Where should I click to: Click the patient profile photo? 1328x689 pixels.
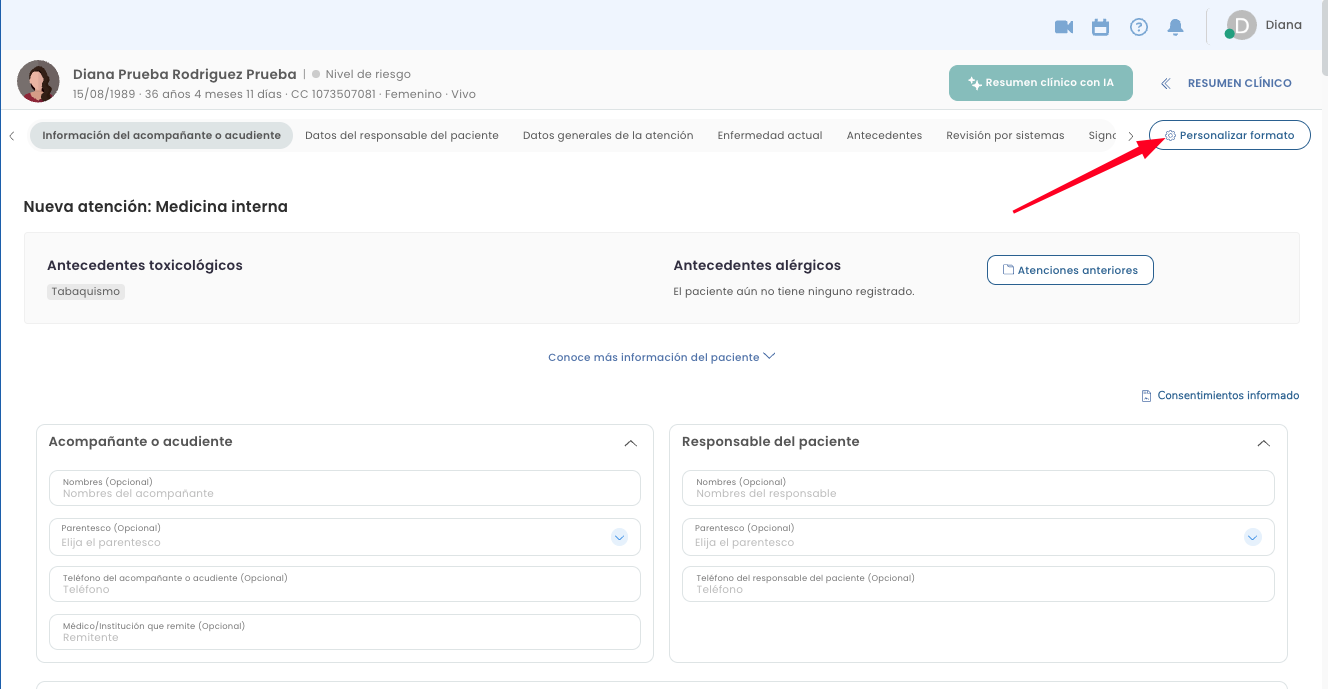tap(38, 81)
